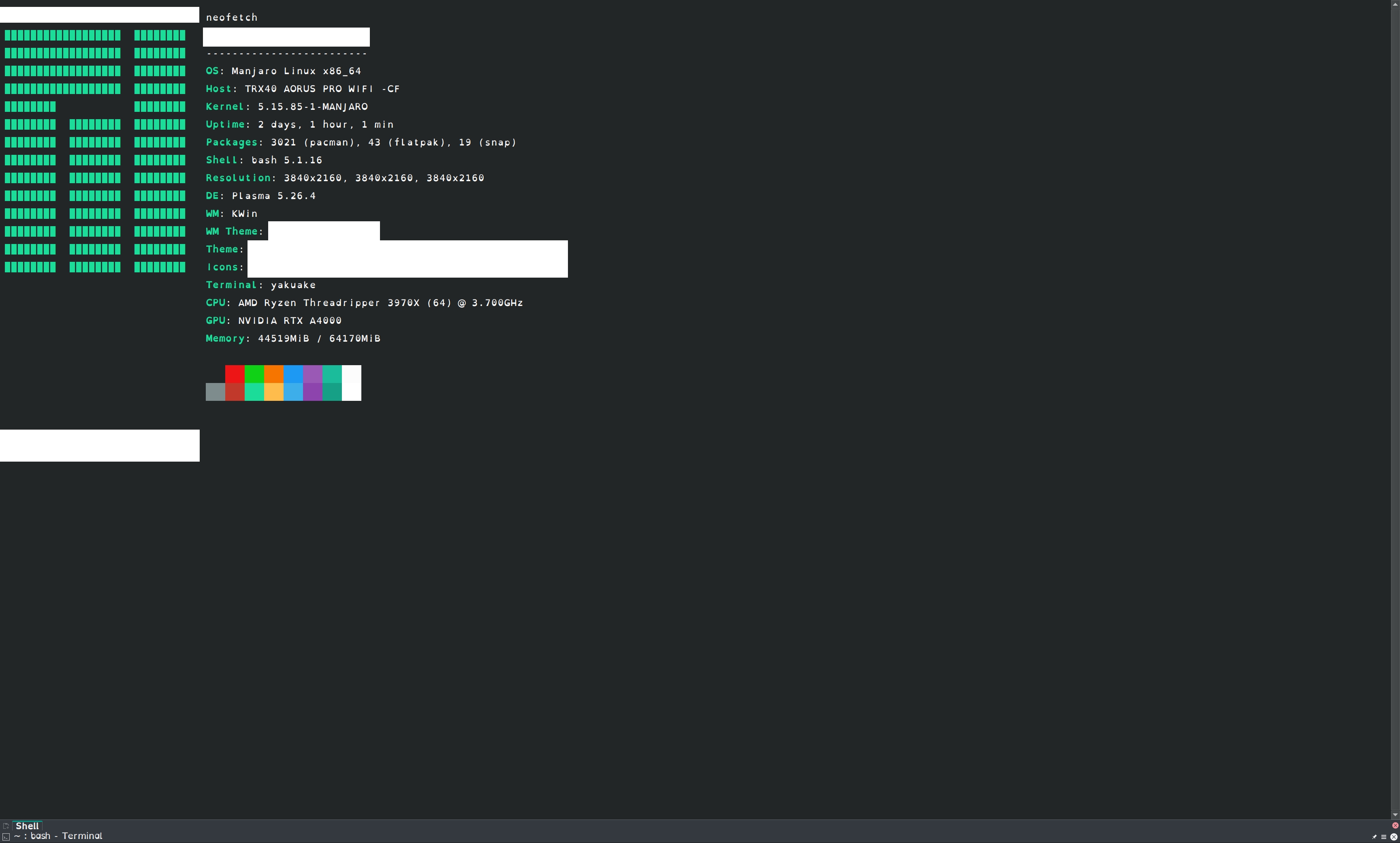Open a new session with the new-tab icon
Viewport: 1400px width, 843px height.
[6, 826]
